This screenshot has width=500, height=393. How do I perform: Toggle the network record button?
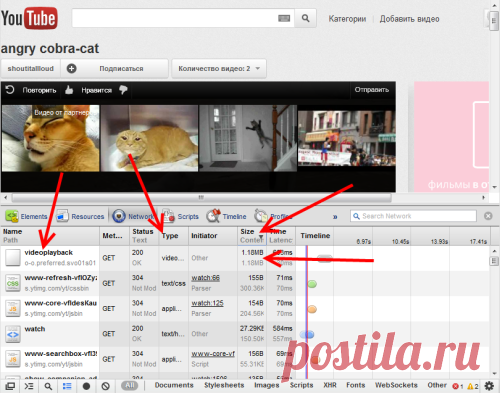(86, 386)
